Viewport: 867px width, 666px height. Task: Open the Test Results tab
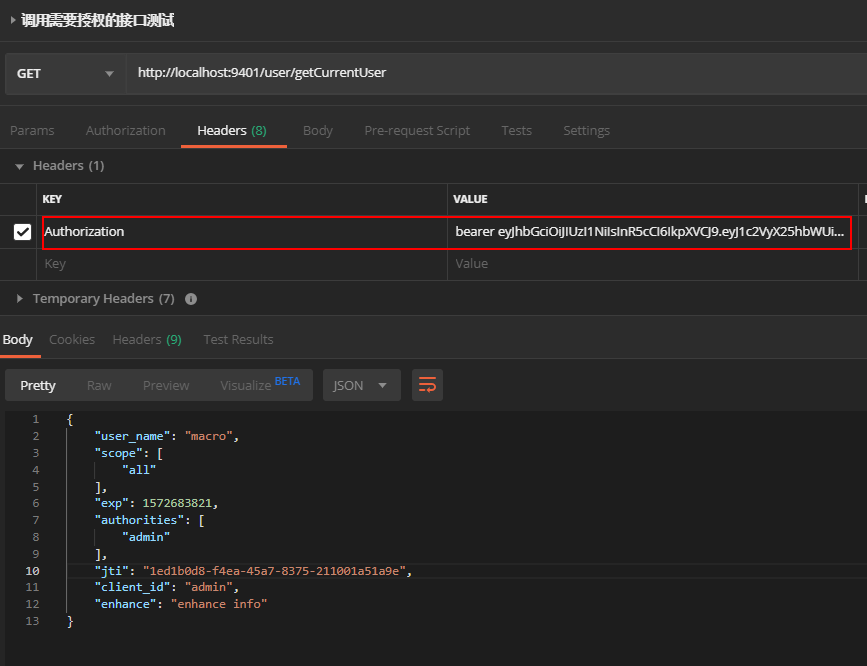click(238, 340)
